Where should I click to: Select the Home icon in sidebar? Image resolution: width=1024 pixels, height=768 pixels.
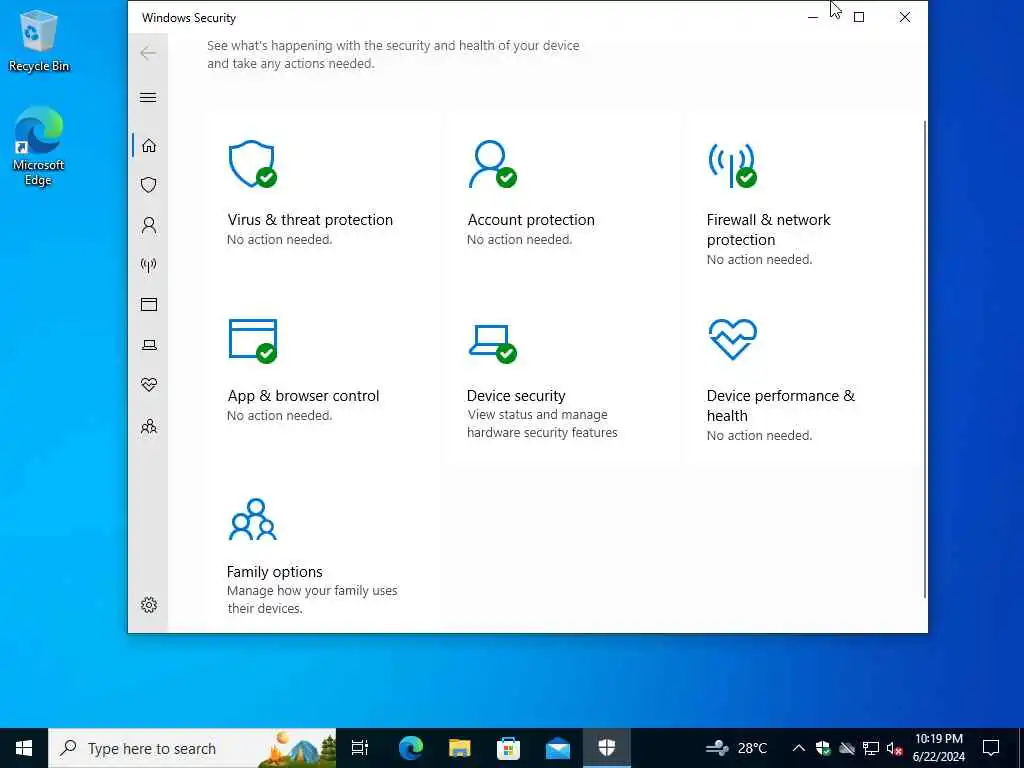(x=149, y=145)
